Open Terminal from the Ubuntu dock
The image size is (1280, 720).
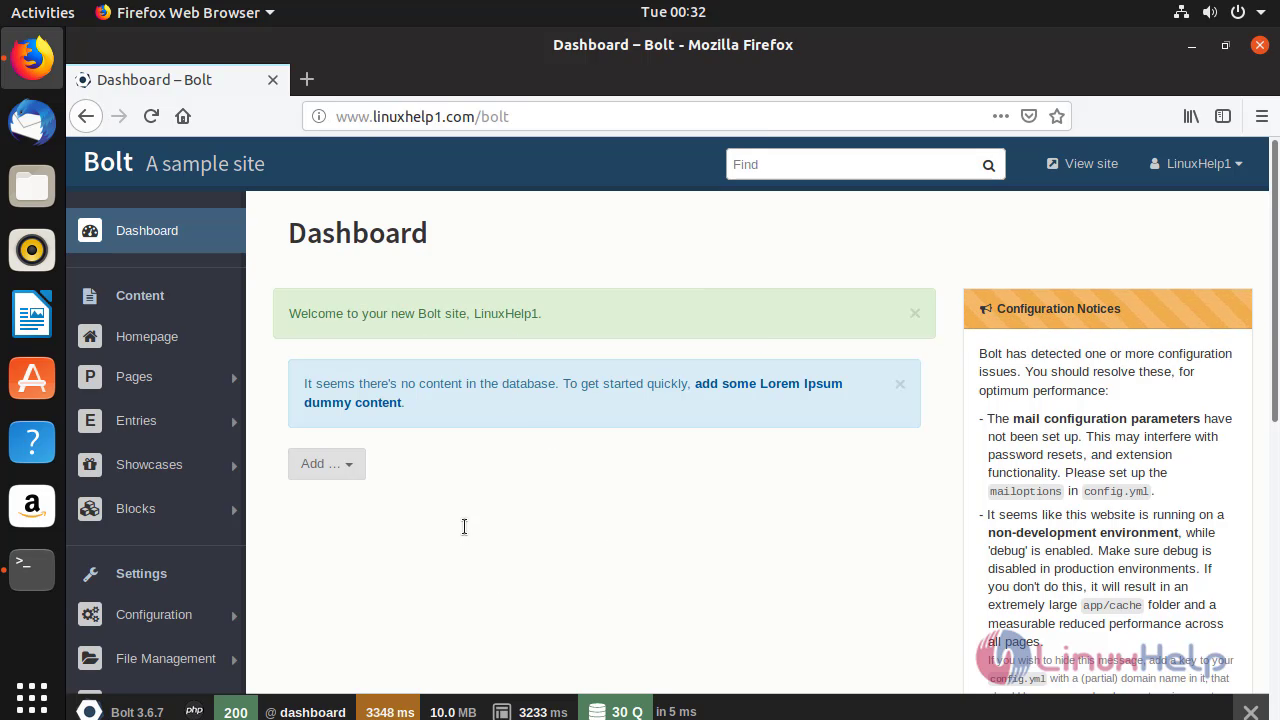tap(32, 570)
